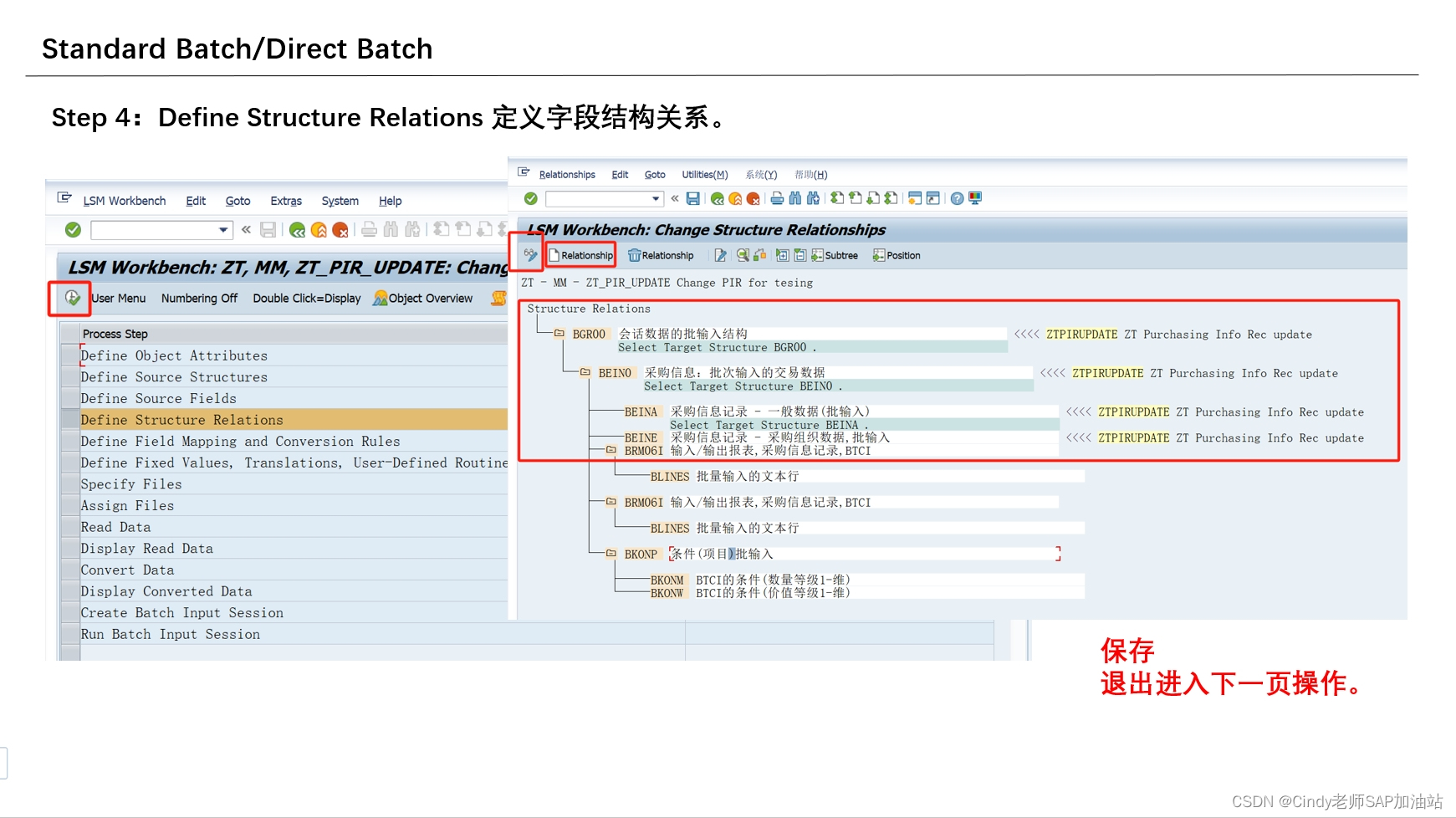Toggle Numbering Off in the application toolbar
This screenshot has height=818, width=1456.
click(200, 298)
